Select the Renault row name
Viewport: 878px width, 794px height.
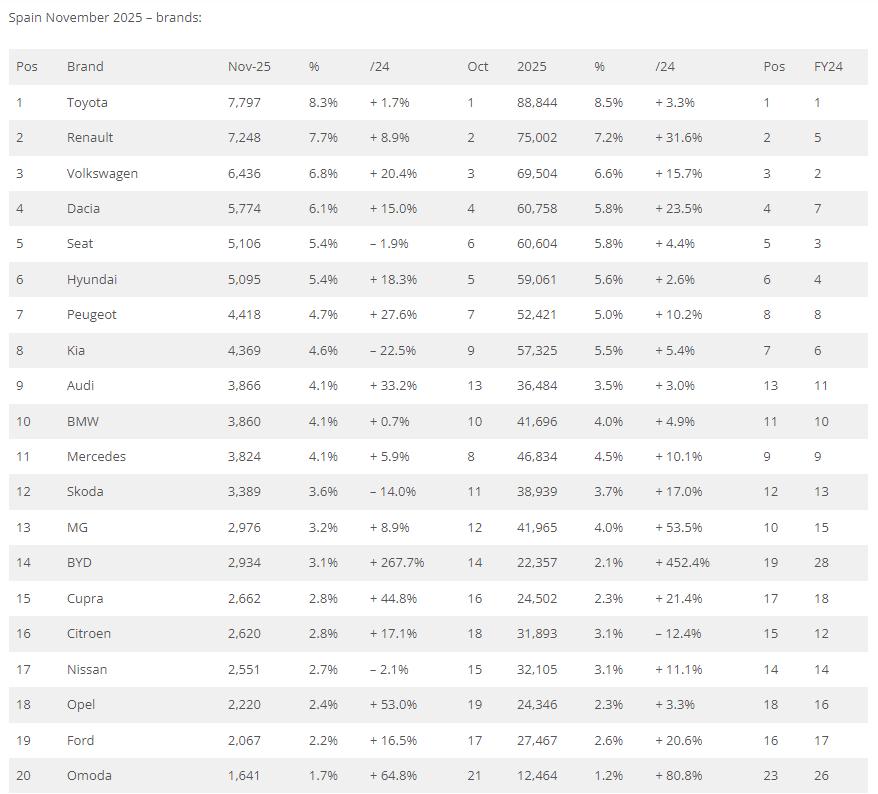click(x=90, y=138)
